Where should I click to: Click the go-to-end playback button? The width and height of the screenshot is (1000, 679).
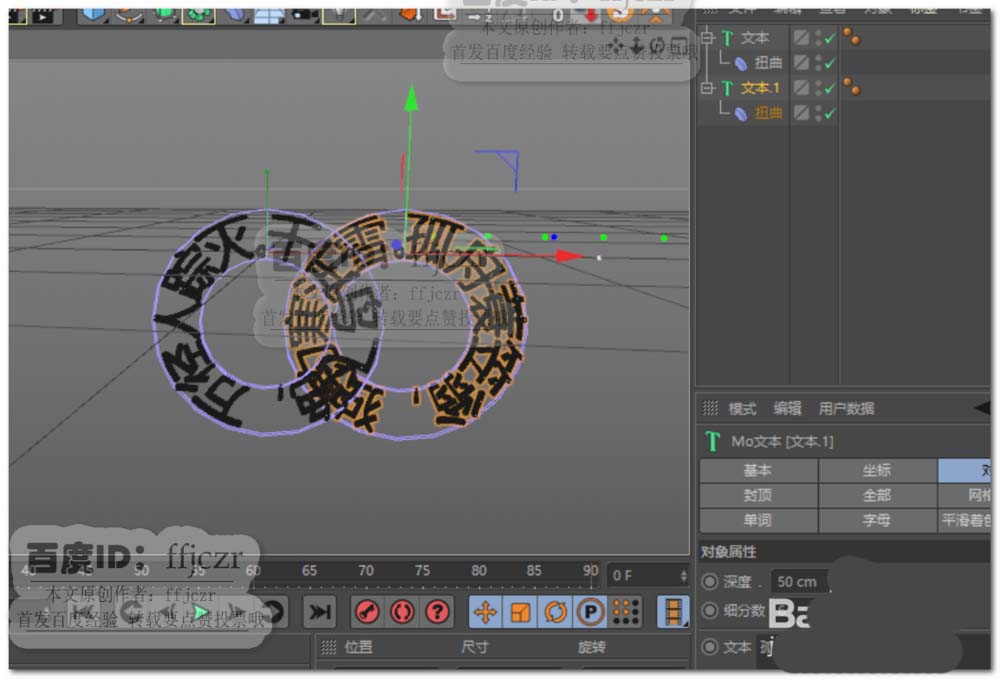319,611
